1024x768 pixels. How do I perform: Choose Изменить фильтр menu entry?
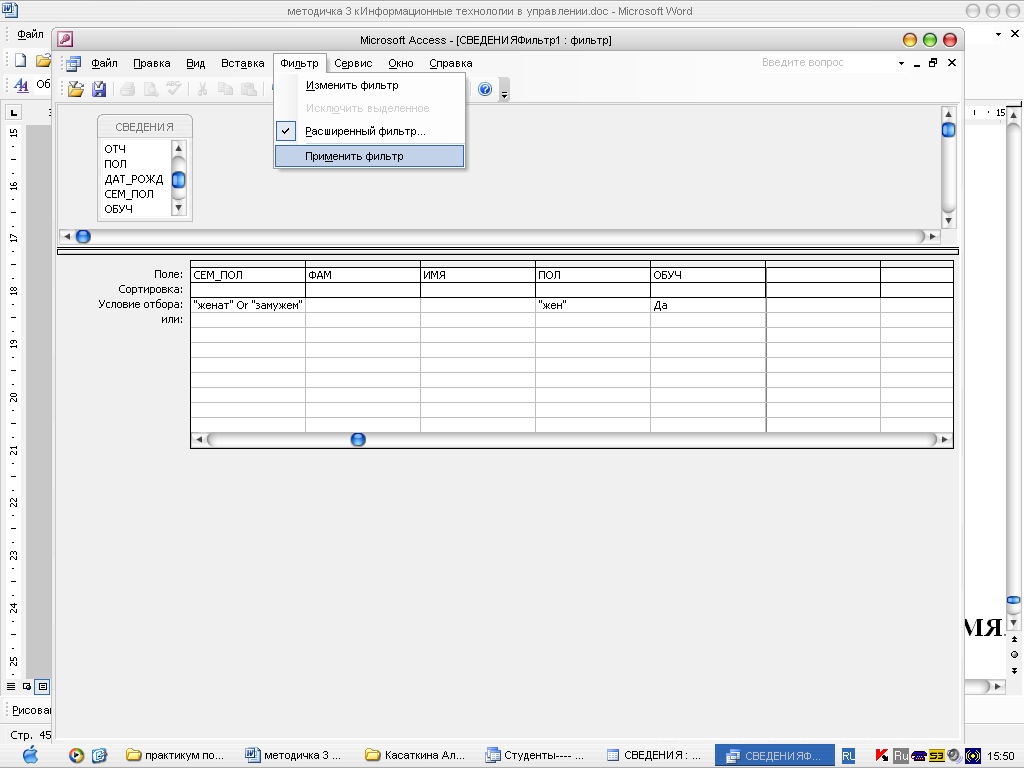pyautogui.click(x=369, y=86)
